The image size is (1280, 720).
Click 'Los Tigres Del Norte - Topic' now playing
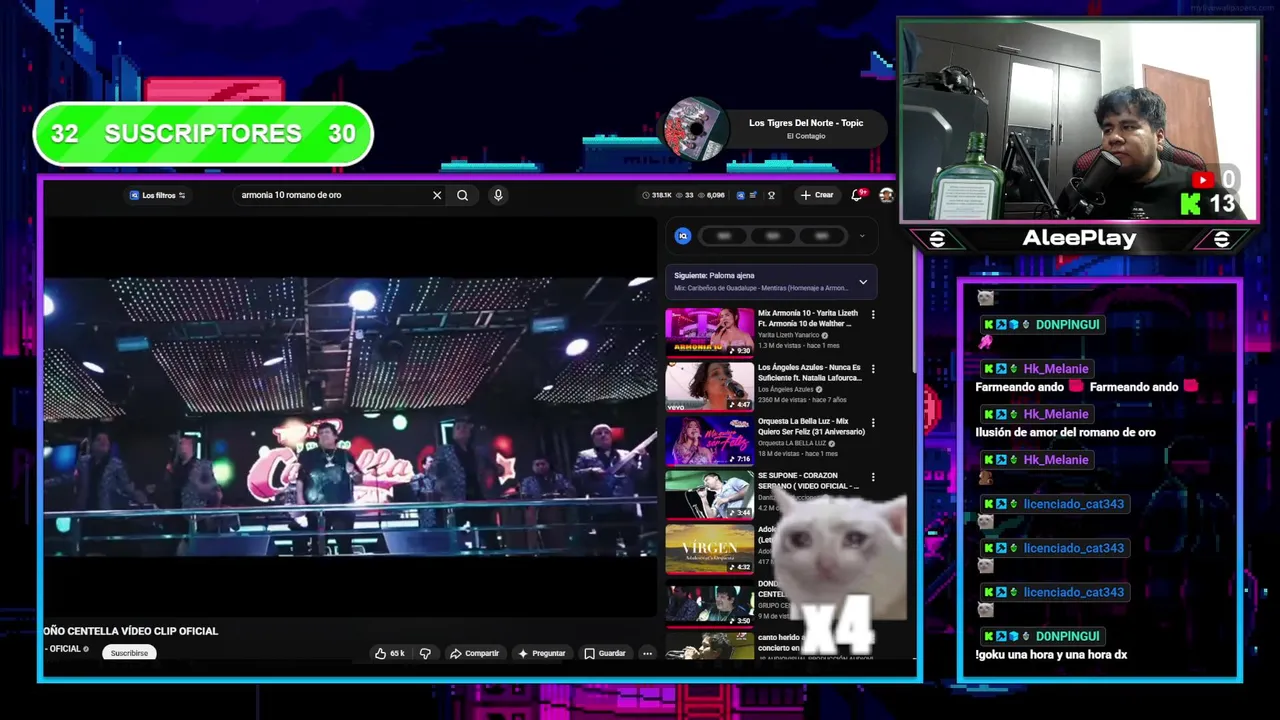point(806,123)
